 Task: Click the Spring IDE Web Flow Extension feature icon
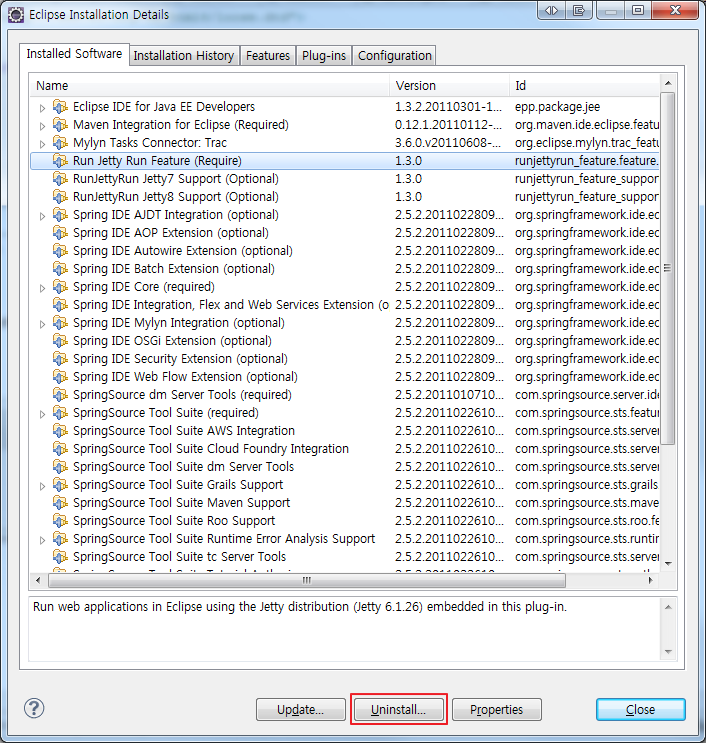60,377
